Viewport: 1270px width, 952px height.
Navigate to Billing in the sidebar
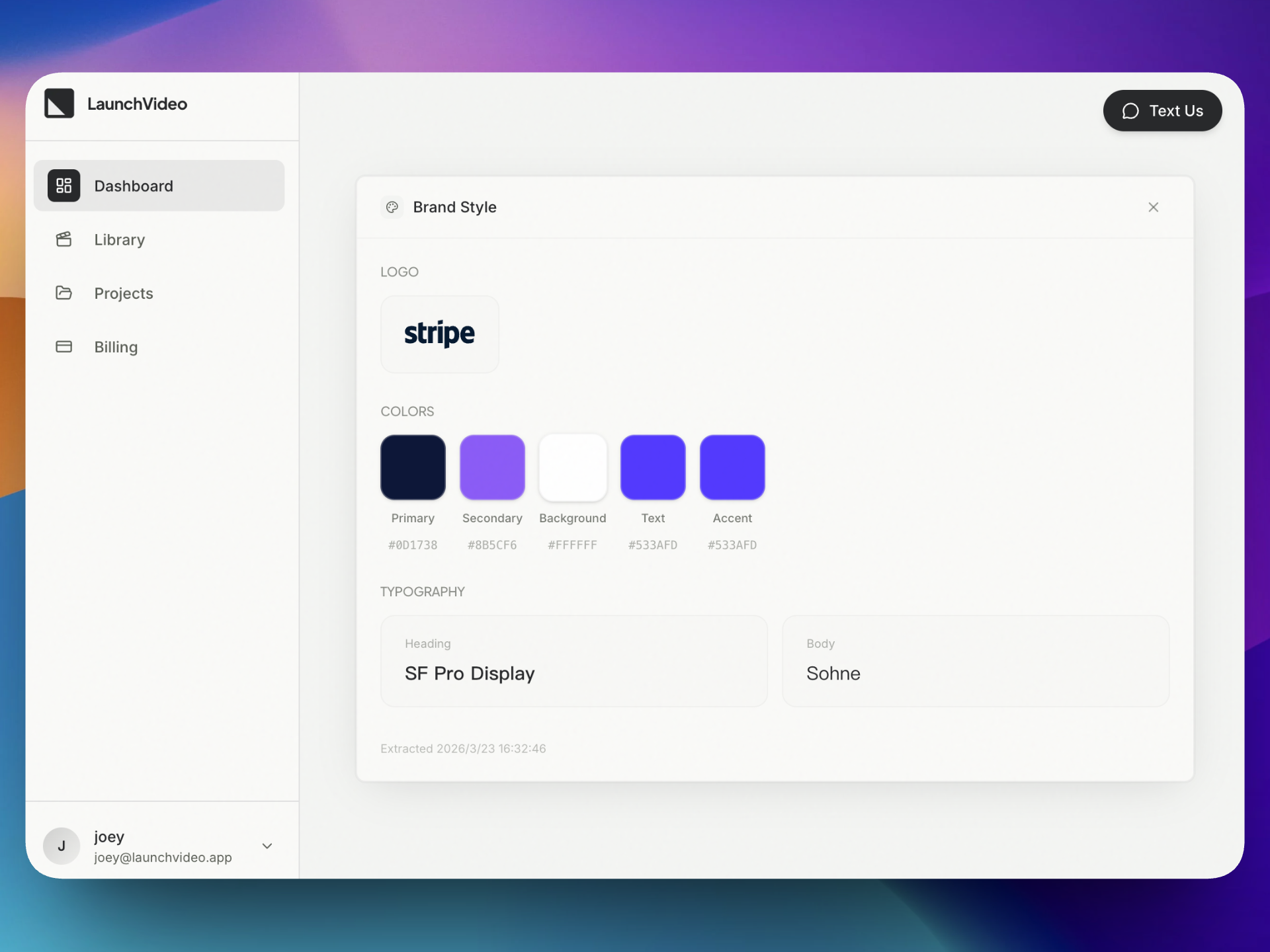coord(115,346)
